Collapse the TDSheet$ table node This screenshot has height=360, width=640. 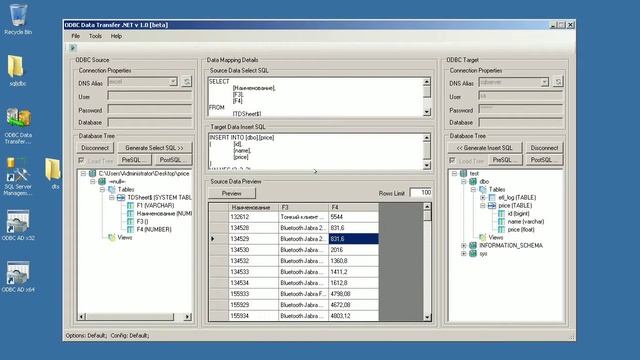tap(112, 198)
